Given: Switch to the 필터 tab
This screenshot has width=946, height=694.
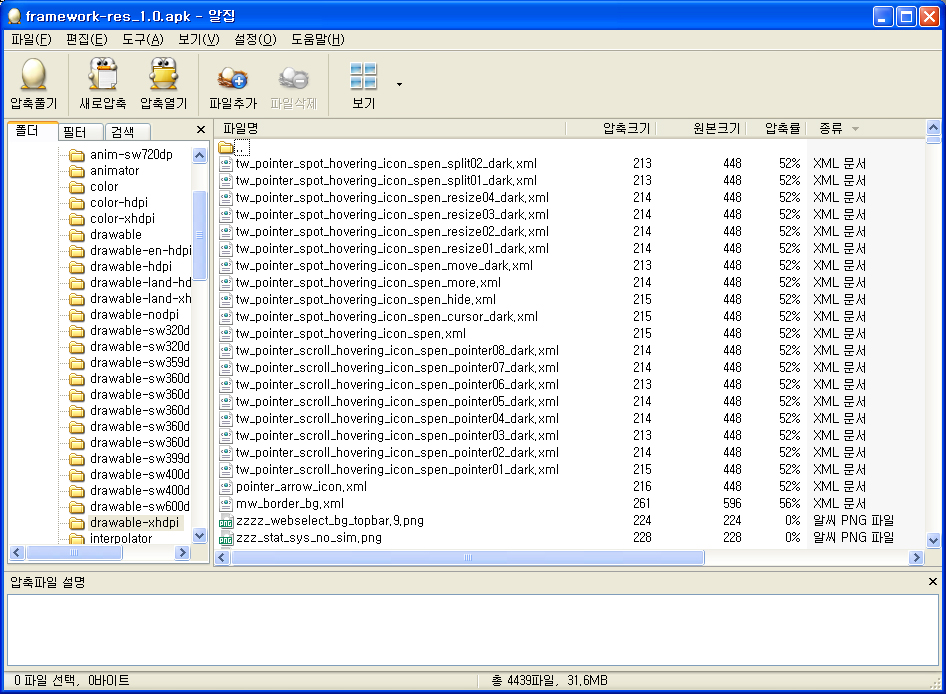Looking at the screenshot, I should click(75, 132).
